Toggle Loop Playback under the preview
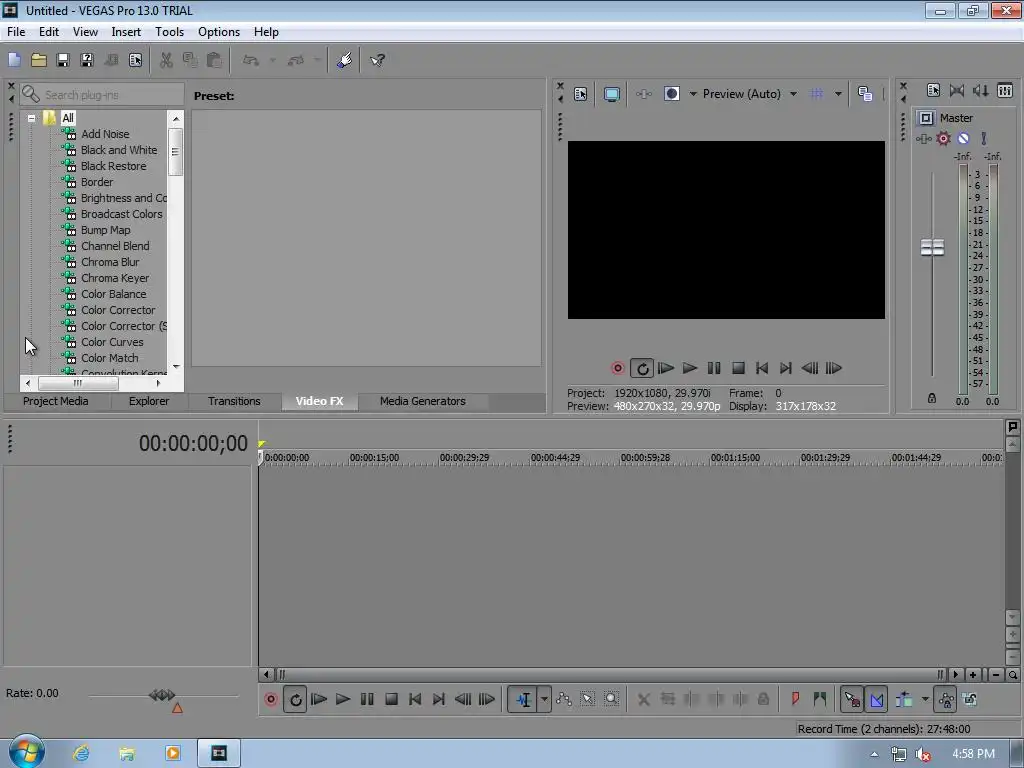Viewport: 1024px width, 768px height. (642, 368)
